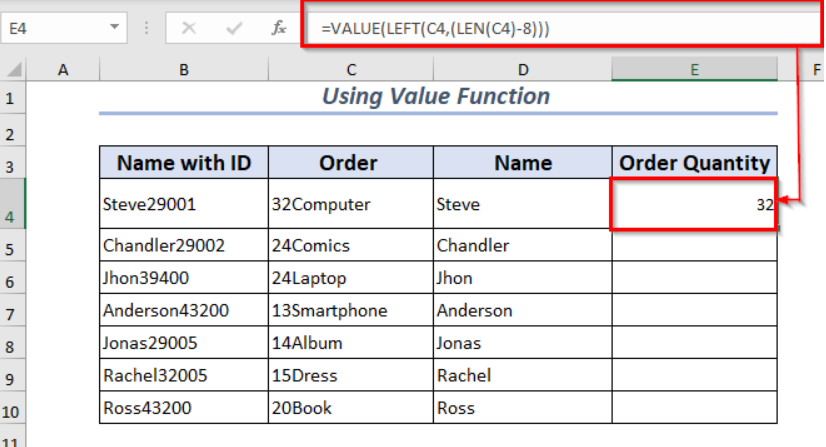
Task: Select column A header
Action: pyautogui.click(x=63, y=69)
